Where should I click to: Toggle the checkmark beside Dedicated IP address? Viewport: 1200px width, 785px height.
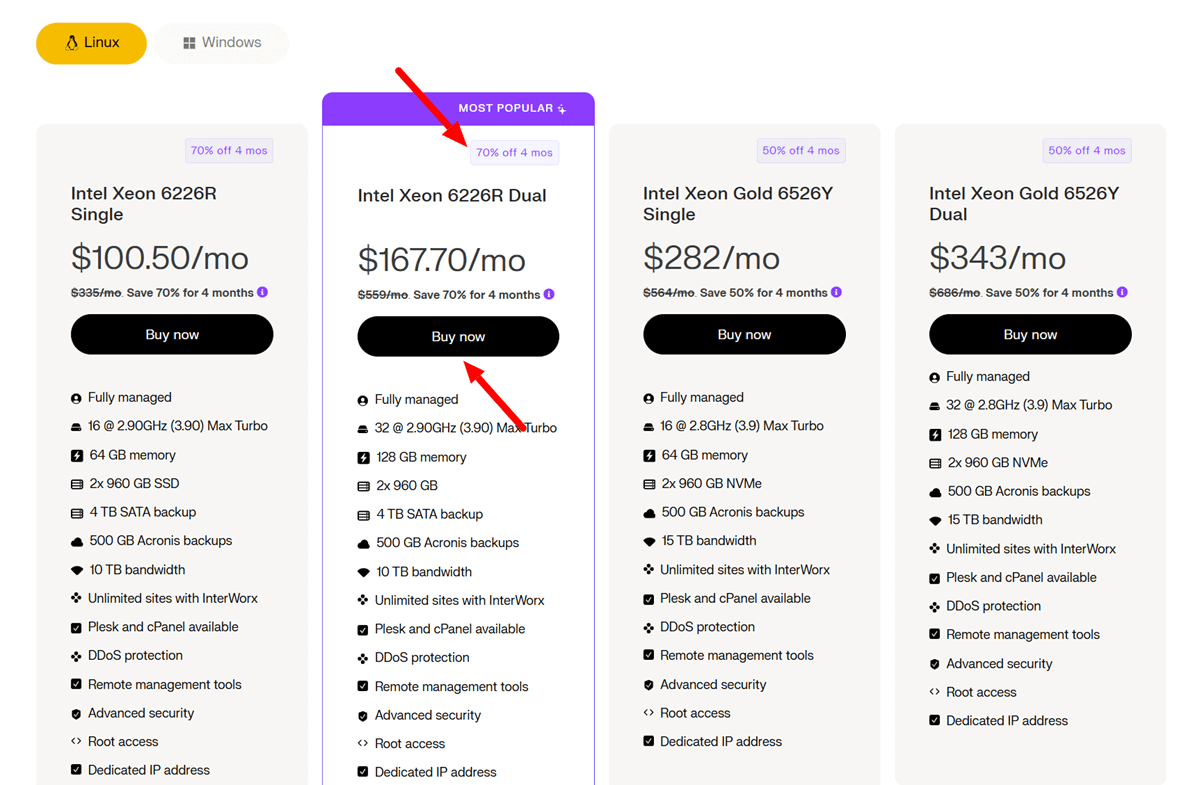point(362,771)
